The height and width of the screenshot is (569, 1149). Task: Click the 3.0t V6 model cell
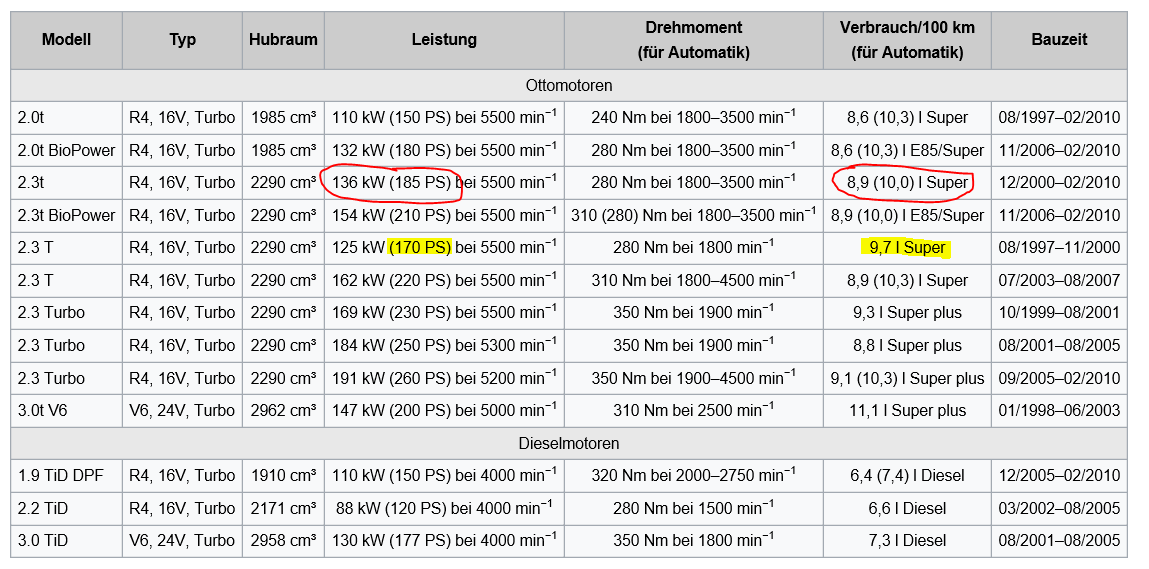tap(67, 411)
